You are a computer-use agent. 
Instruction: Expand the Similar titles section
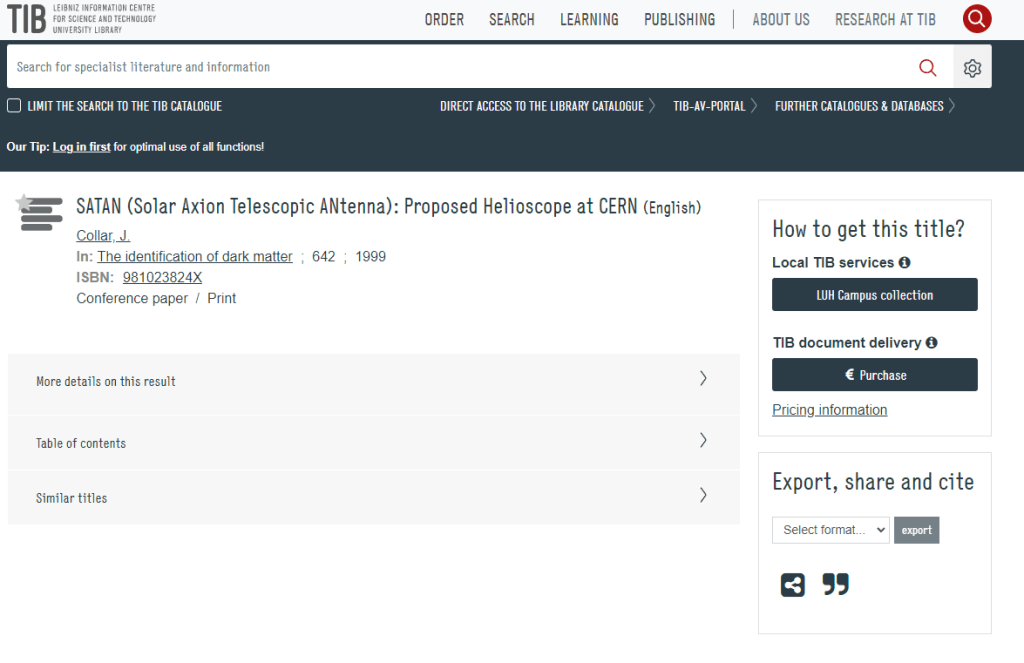click(373, 497)
